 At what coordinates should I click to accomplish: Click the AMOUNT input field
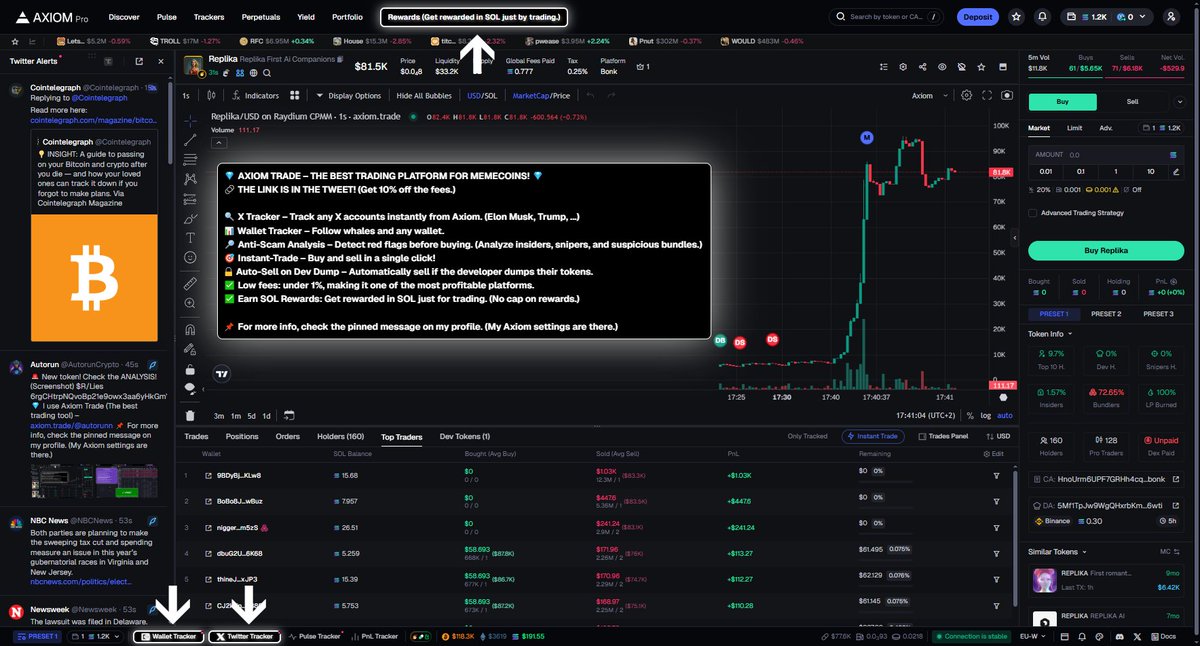click(x=1104, y=155)
